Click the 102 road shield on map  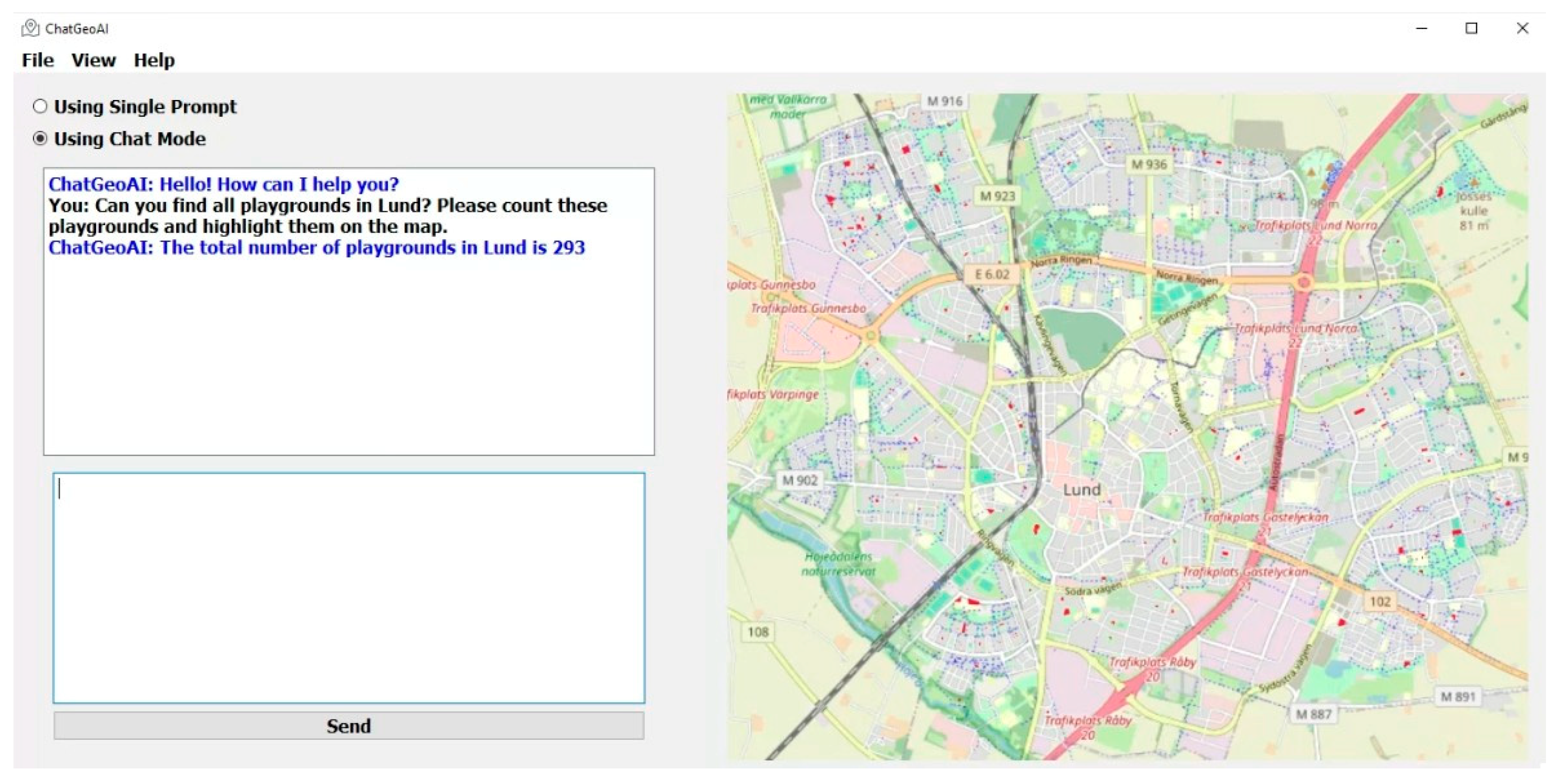click(1380, 601)
